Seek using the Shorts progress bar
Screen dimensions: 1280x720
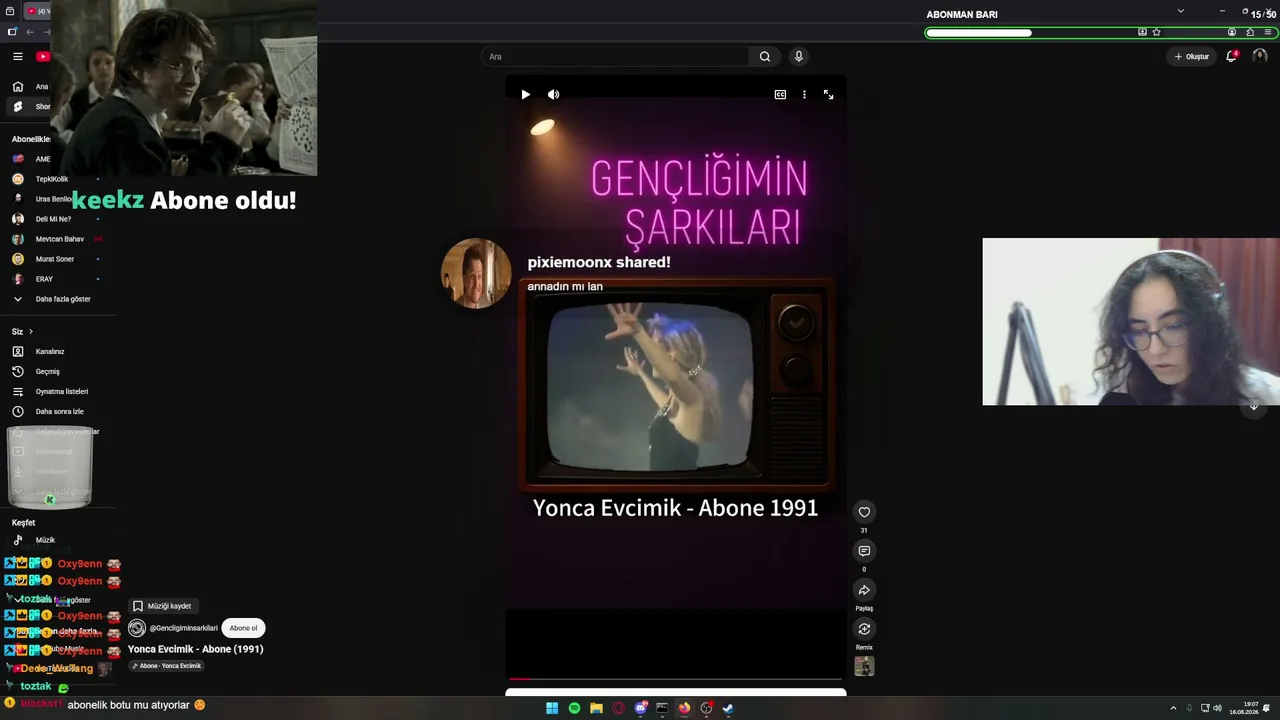point(676,679)
